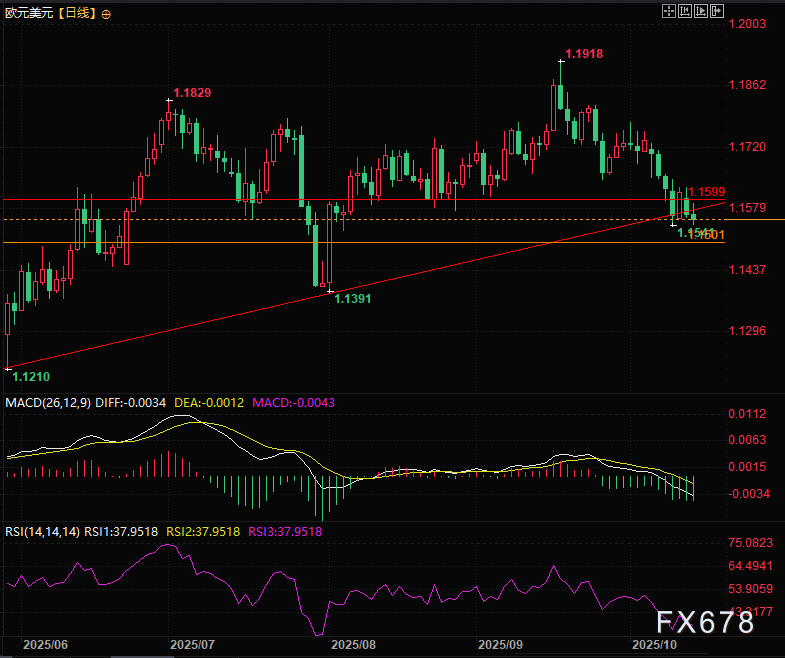Select the 【日线】 timeframe label

click(x=75, y=14)
